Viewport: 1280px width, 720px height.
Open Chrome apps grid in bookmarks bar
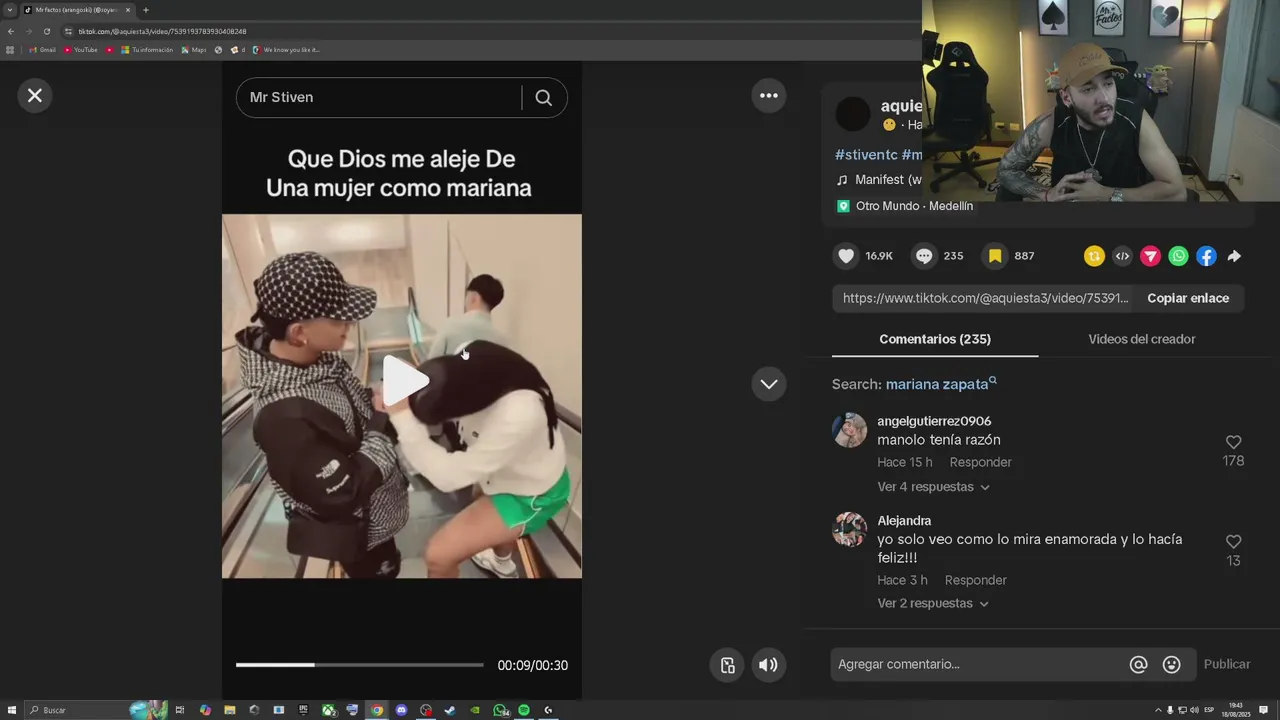(10, 50)
